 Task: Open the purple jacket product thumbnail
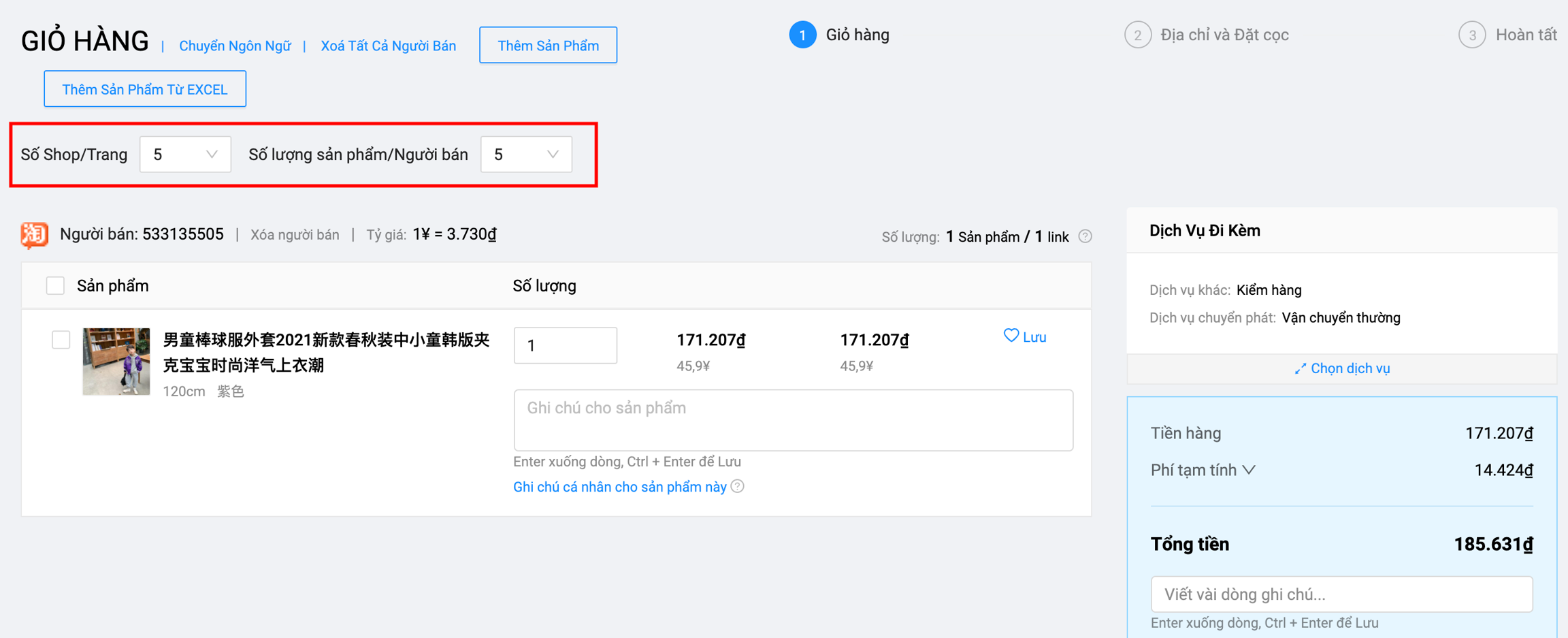tap(116, 362)
